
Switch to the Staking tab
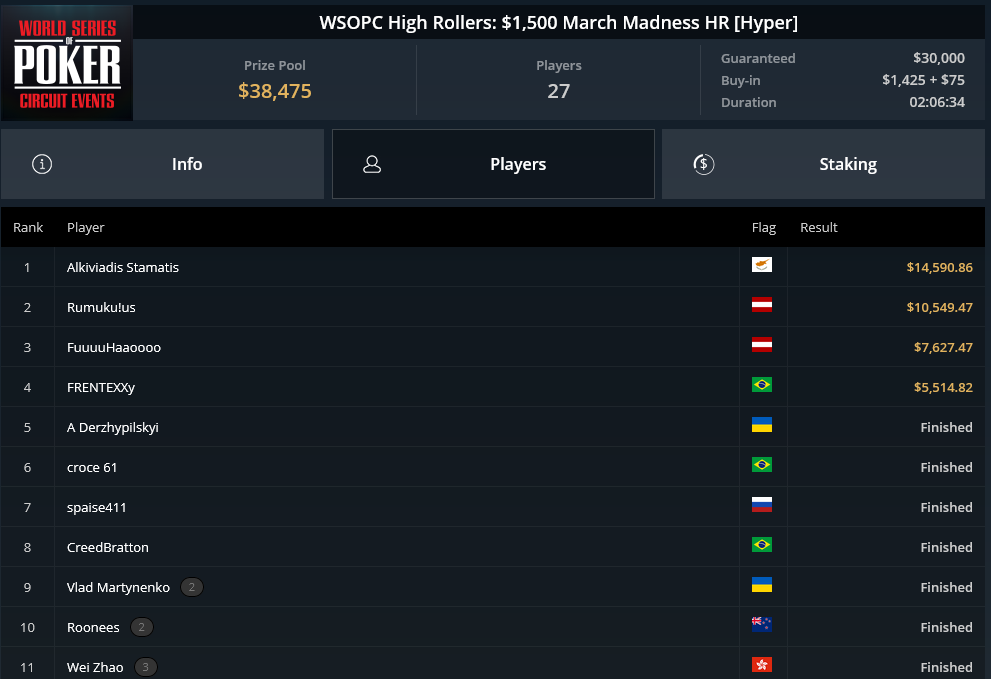point(823,164)
